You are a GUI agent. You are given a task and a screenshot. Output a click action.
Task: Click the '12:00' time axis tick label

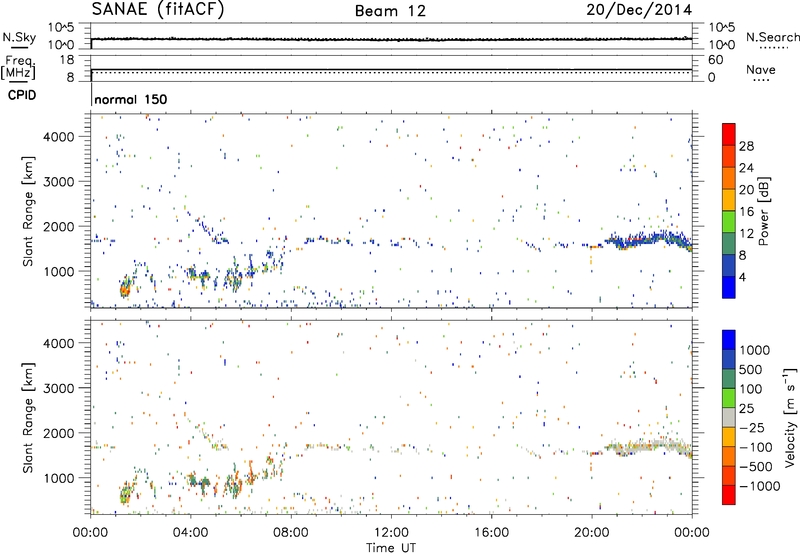click(391, 533)
